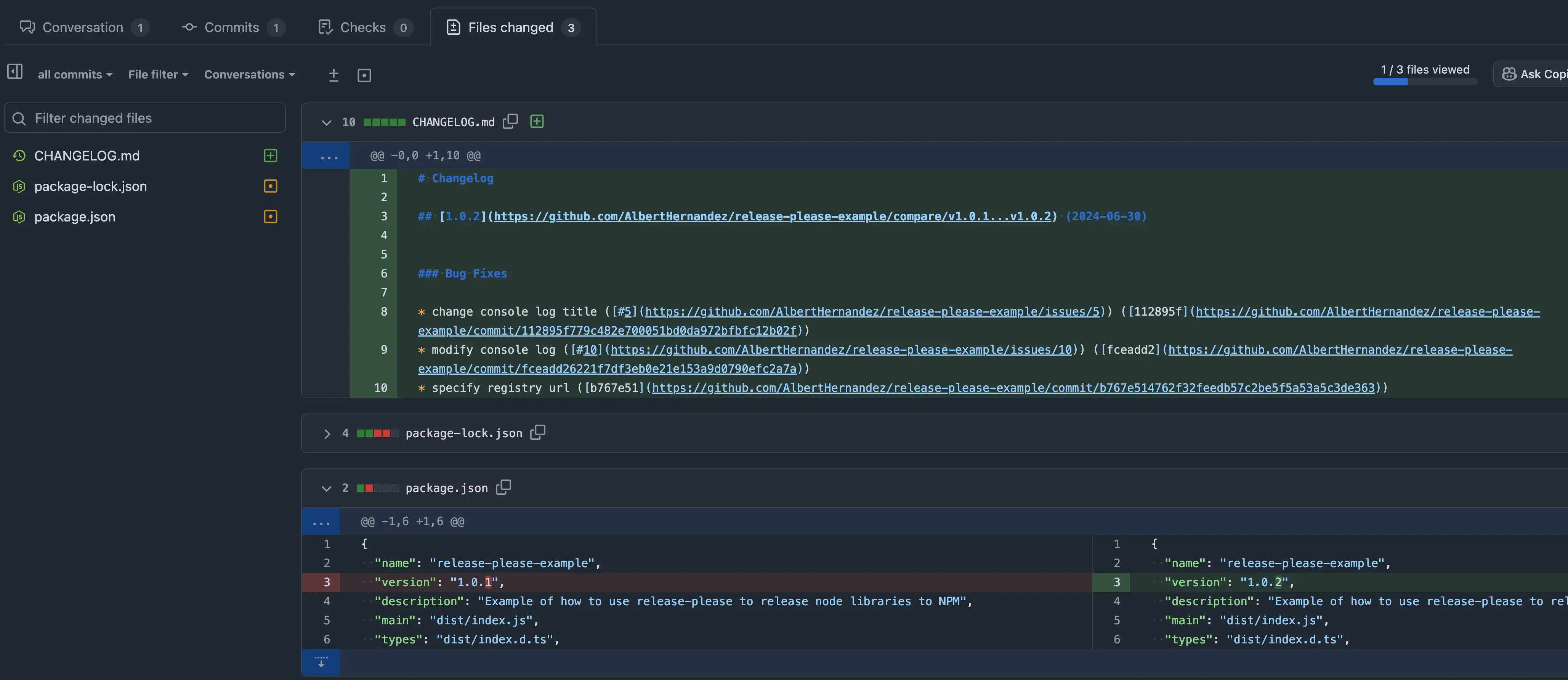The height and width of the screenshot is (680, 1568).
Task: Collapse the CHANGELOG.md diff
Action: pyautogui.click(x=326, y=122)
